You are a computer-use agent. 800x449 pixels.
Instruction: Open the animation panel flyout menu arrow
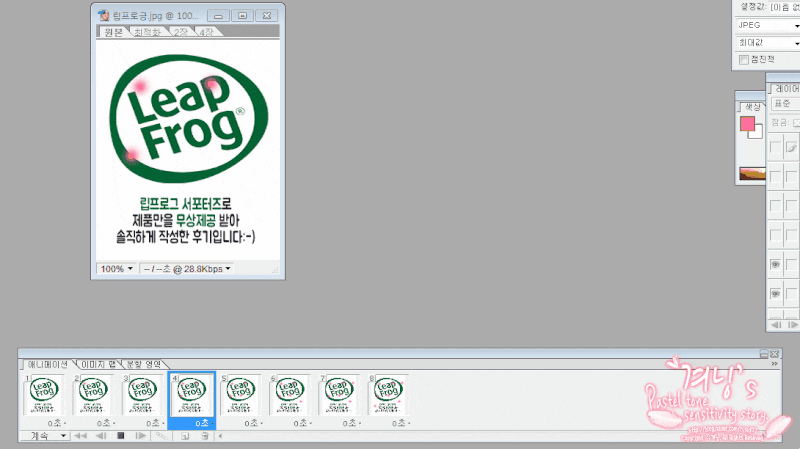(x=774, y=364)
